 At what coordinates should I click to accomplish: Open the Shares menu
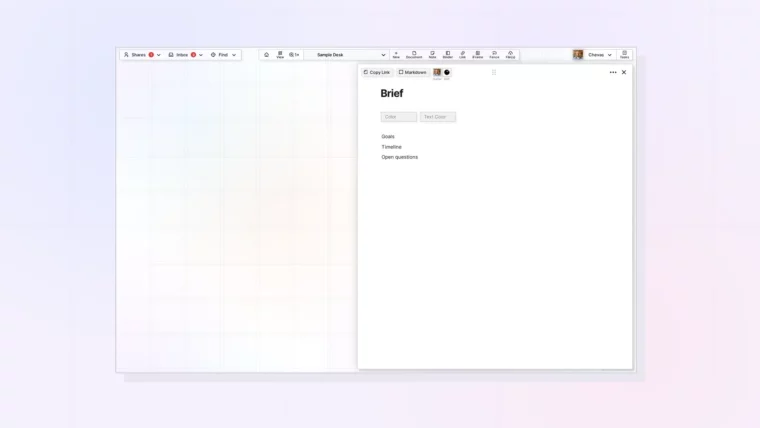pyautogui.click(x=142, y=55)
